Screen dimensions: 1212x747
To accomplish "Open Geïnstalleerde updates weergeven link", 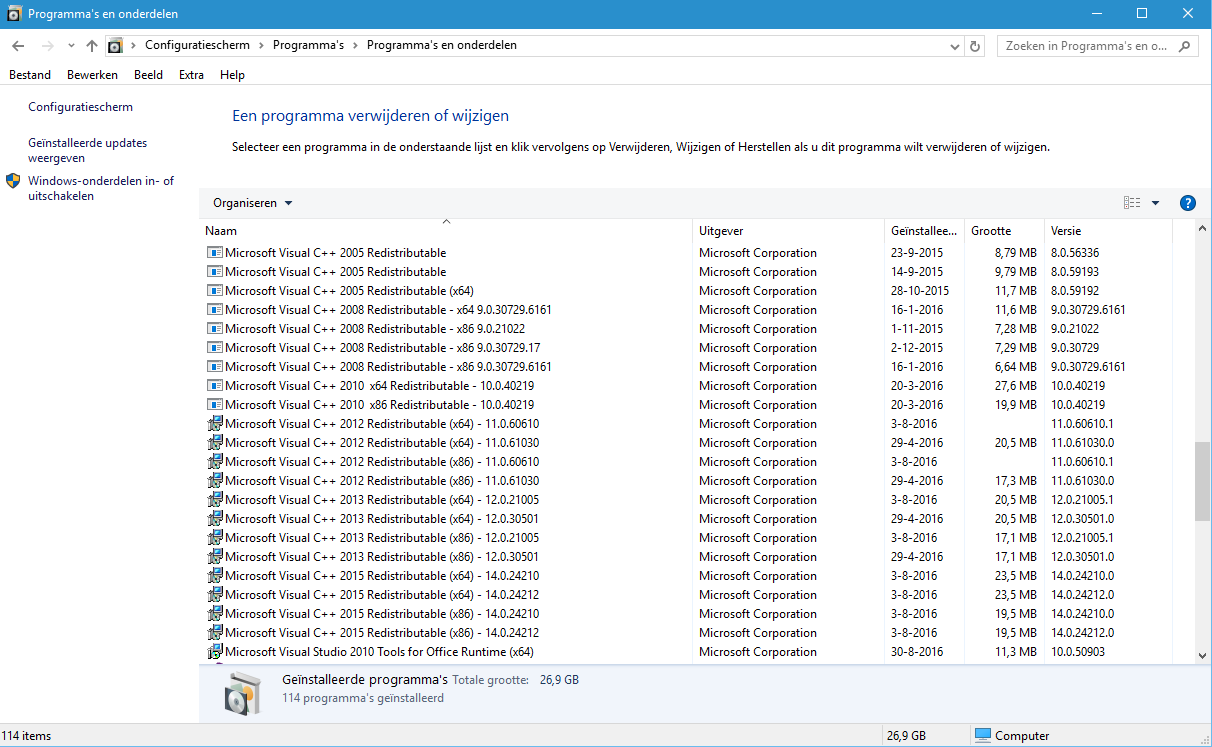I will coord(87,150).
